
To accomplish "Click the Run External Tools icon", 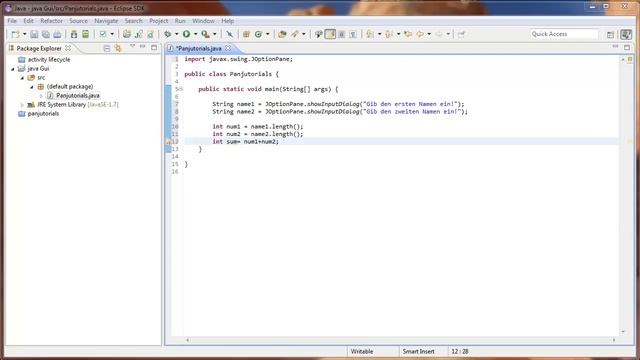I will [205, 34].
